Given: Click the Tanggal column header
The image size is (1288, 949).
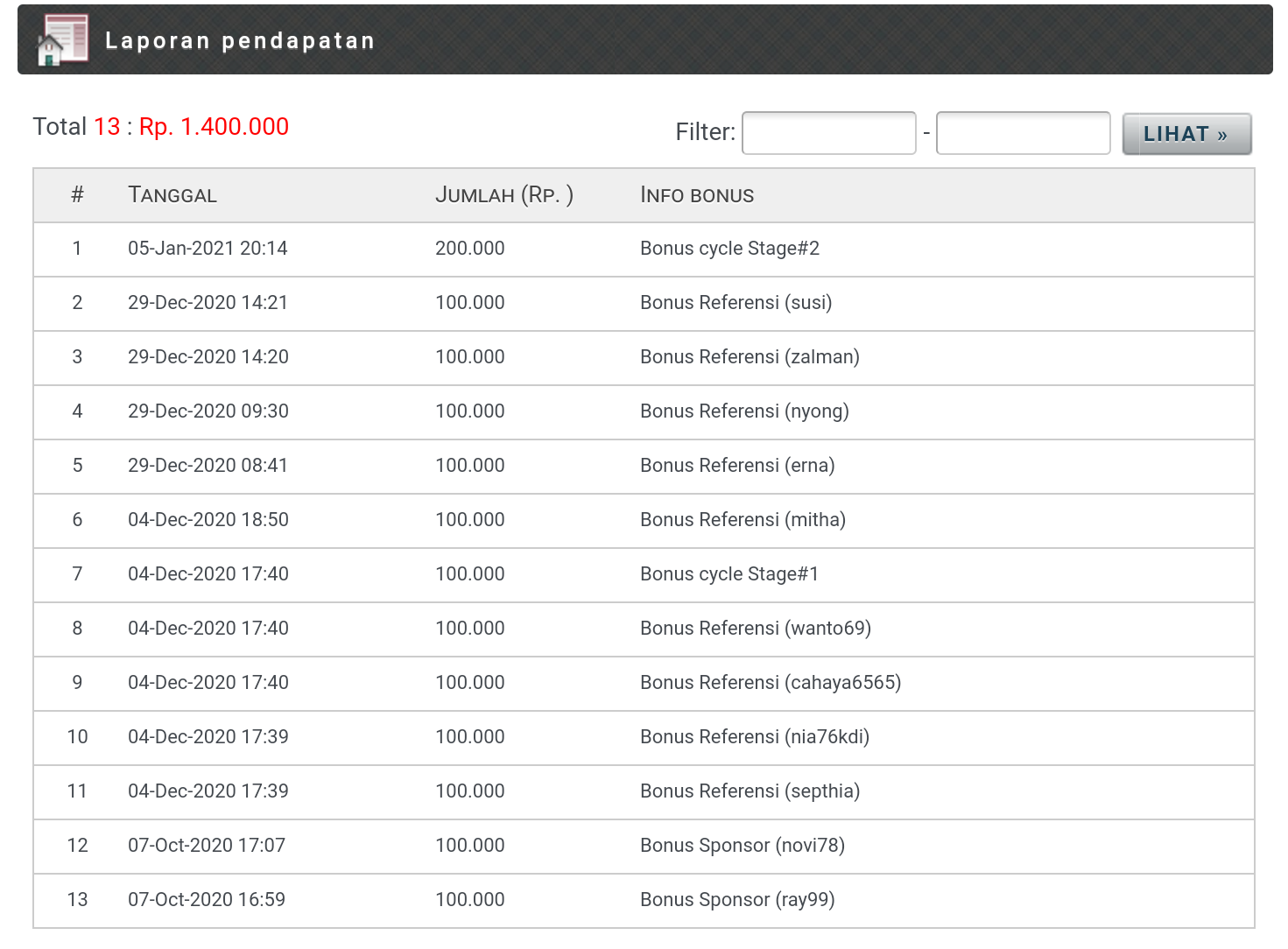Looking at the screenshot, I should point(172,195).
